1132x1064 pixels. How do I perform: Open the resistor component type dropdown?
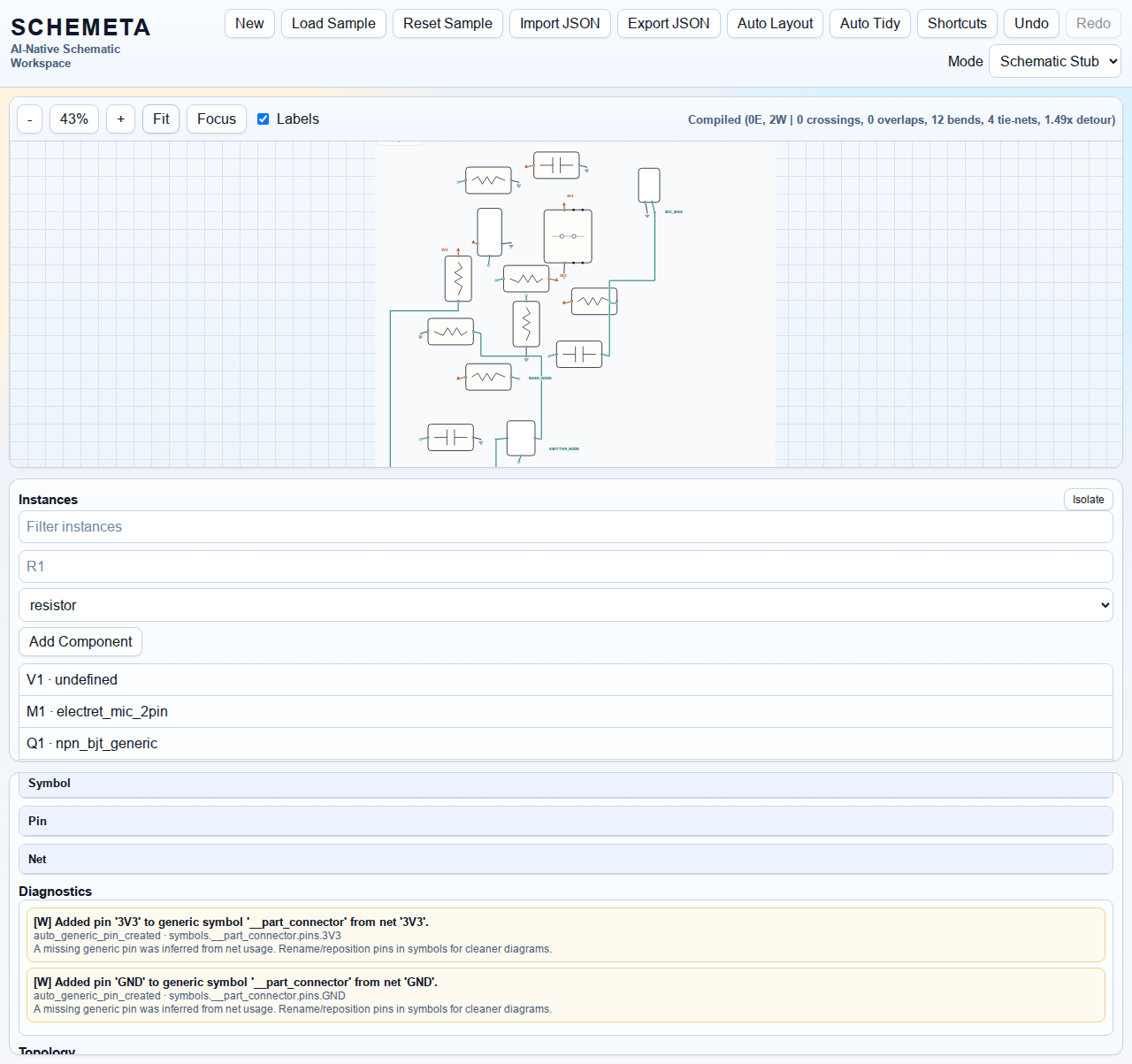[565, 606]
